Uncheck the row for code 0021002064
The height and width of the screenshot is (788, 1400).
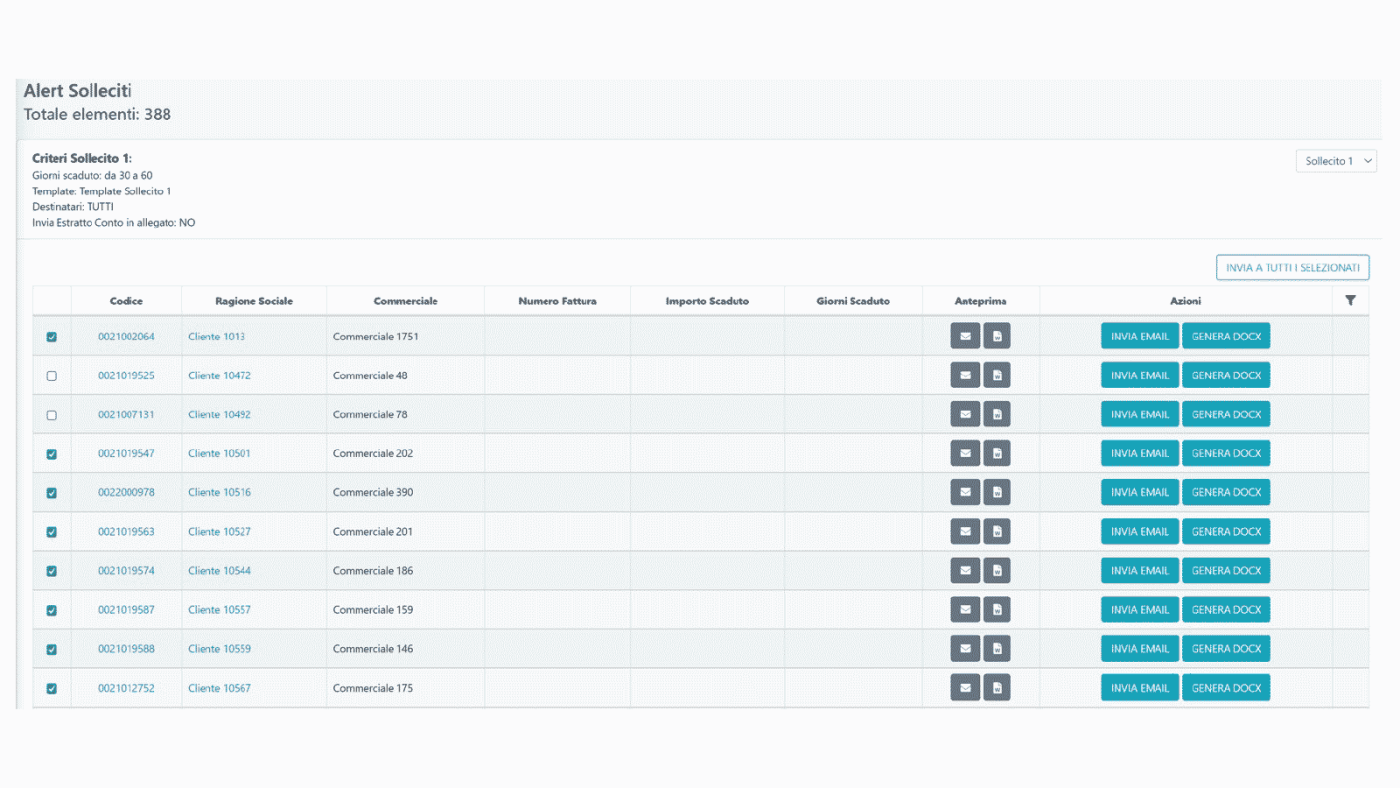tap(52, 337)
